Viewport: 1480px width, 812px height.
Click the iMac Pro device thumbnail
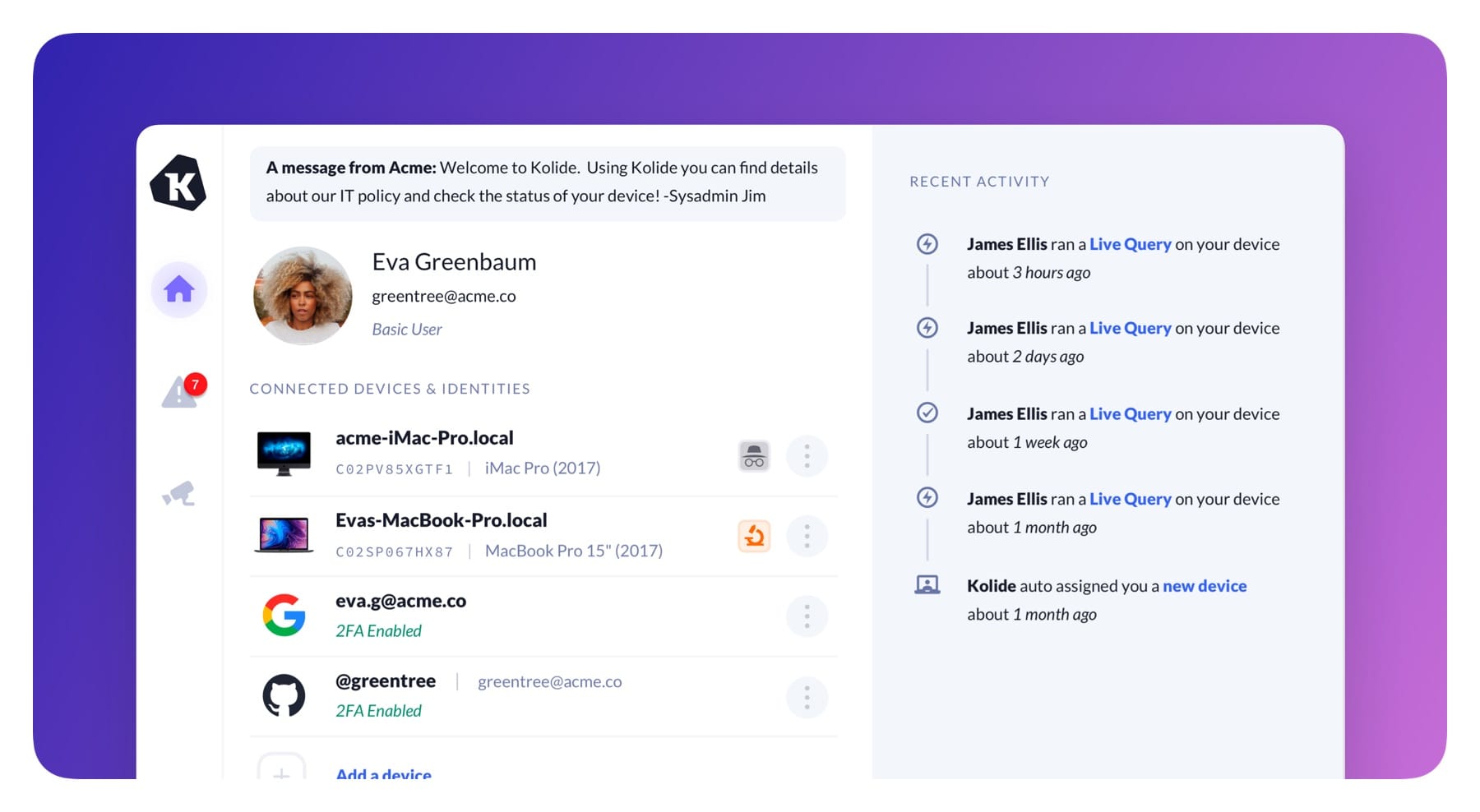[284, 454]
